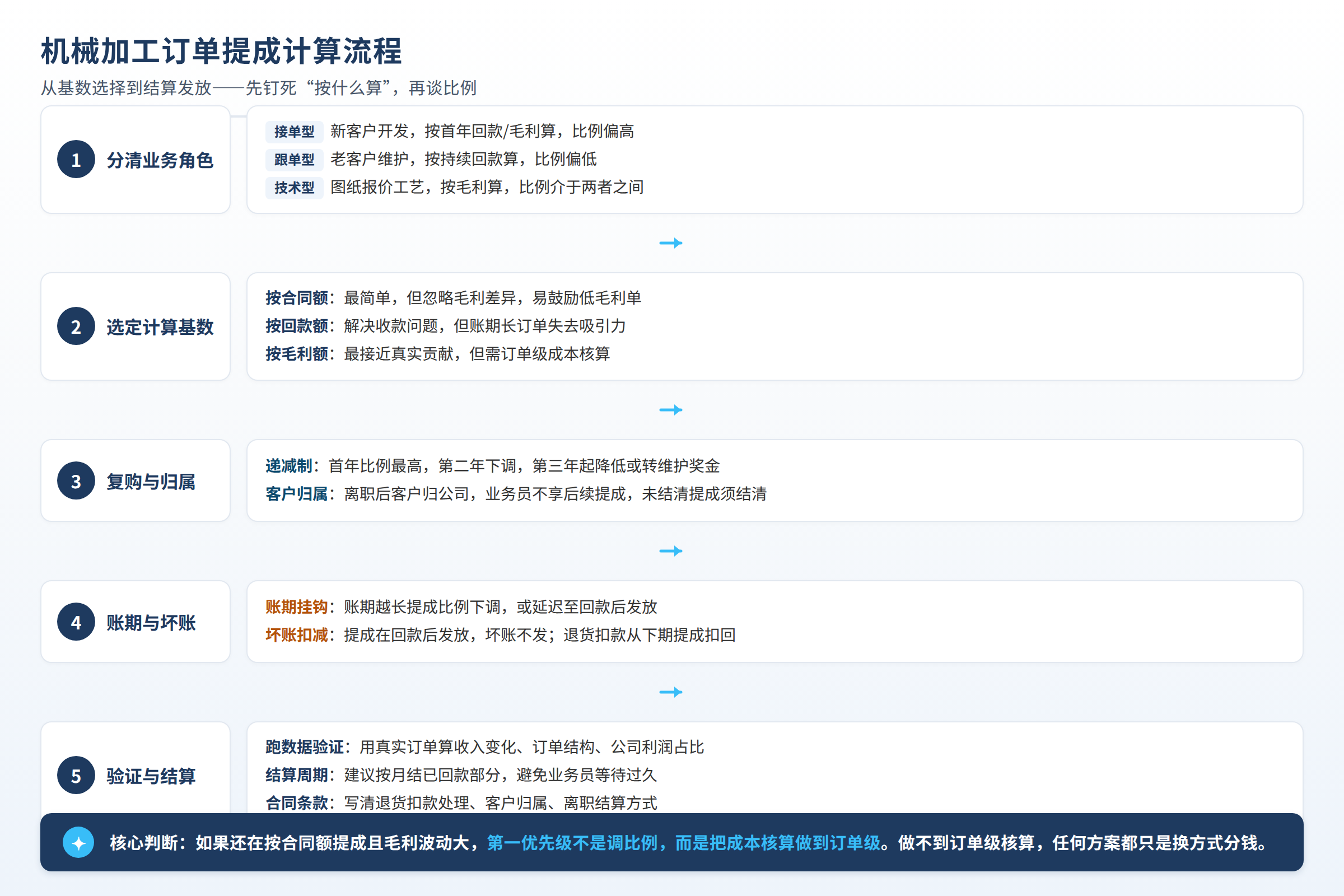This screenshot has height=896, width=1344.
Task: Select the 跟单型 tag
Action: [x=295, y=160]
